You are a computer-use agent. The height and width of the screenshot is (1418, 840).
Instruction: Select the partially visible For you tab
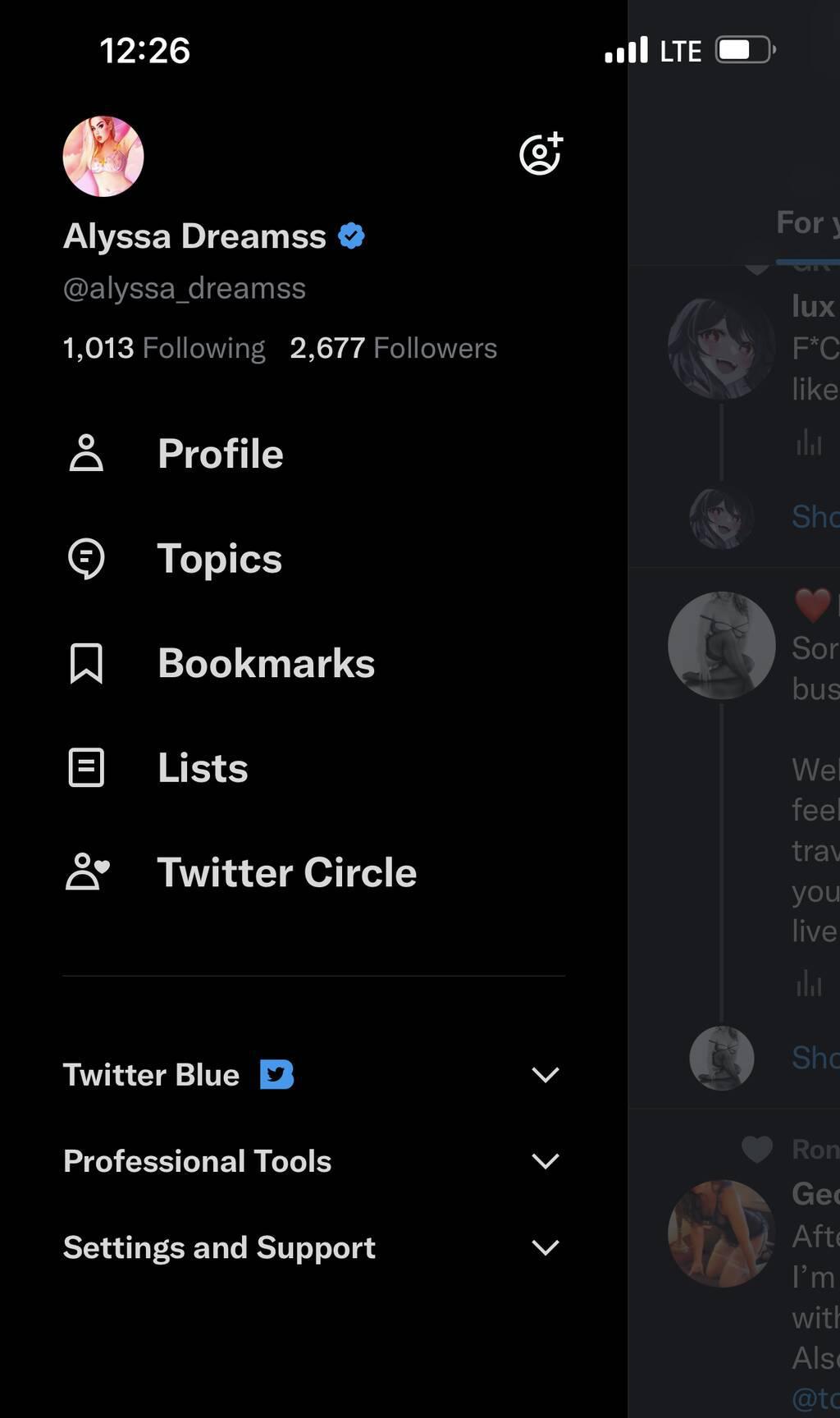[807, 223]
